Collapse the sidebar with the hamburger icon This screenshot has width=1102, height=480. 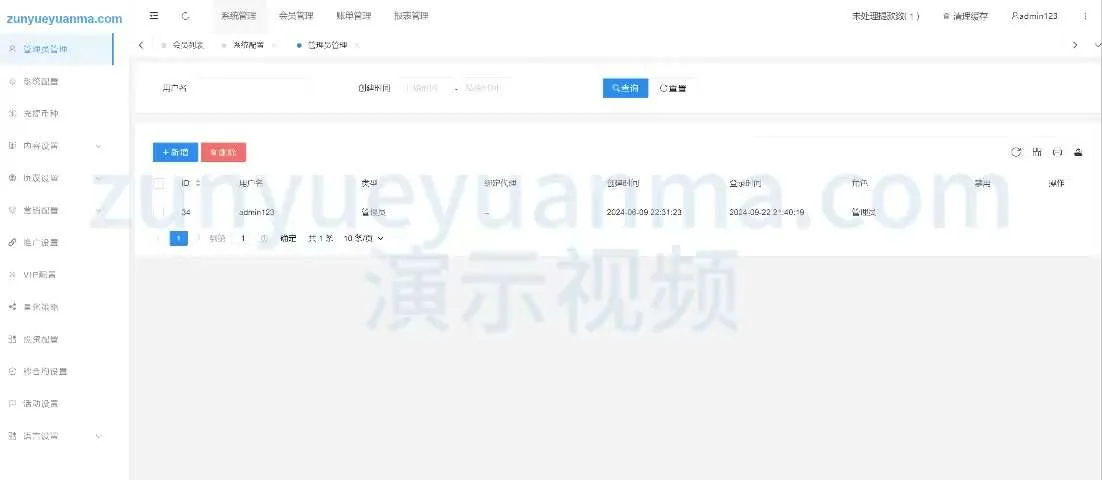click(x=153, y=16)
